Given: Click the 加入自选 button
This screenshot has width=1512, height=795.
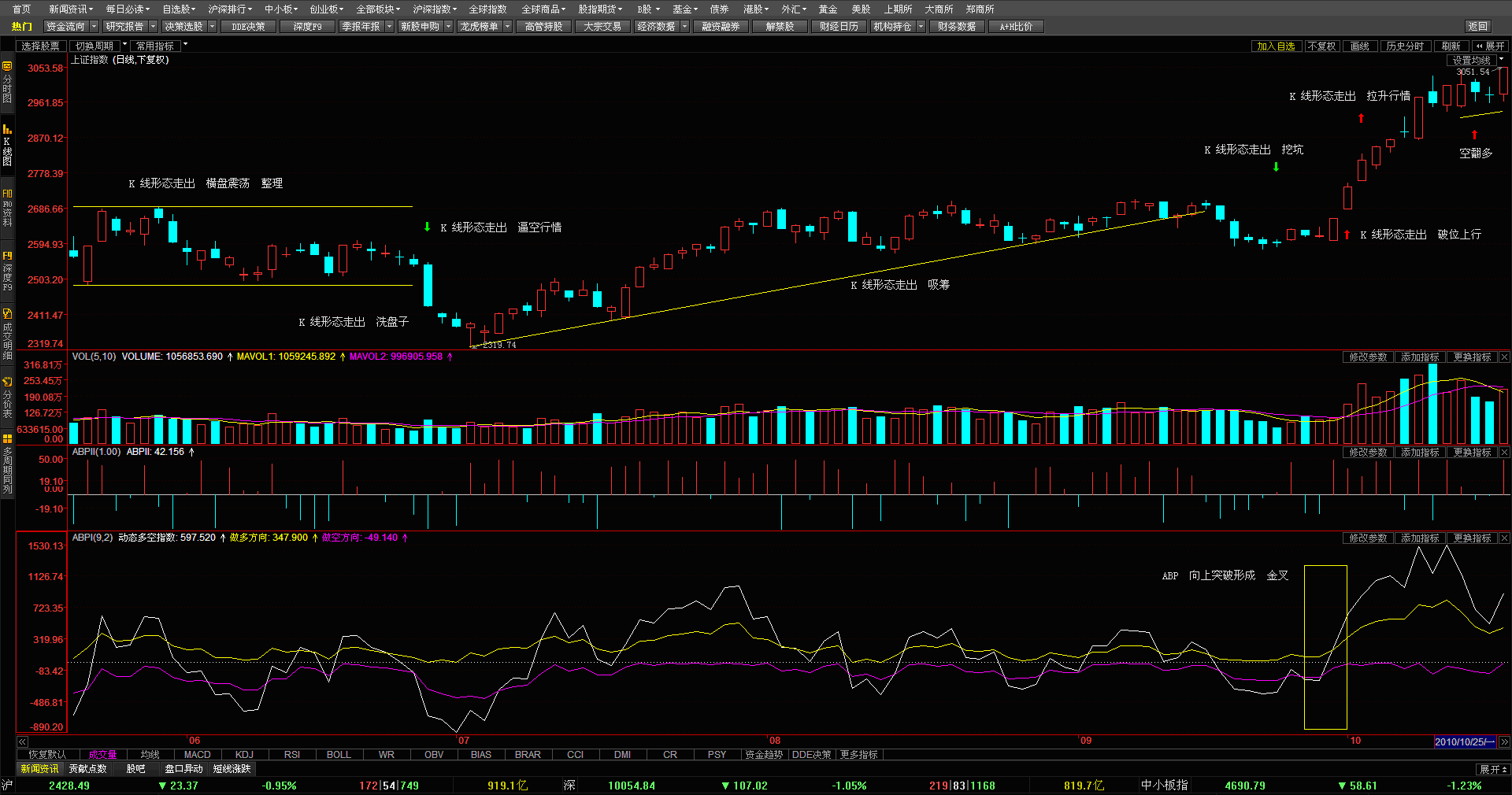Looking at the screenshot, I should pyautogui.click(x=1276, y=46).
